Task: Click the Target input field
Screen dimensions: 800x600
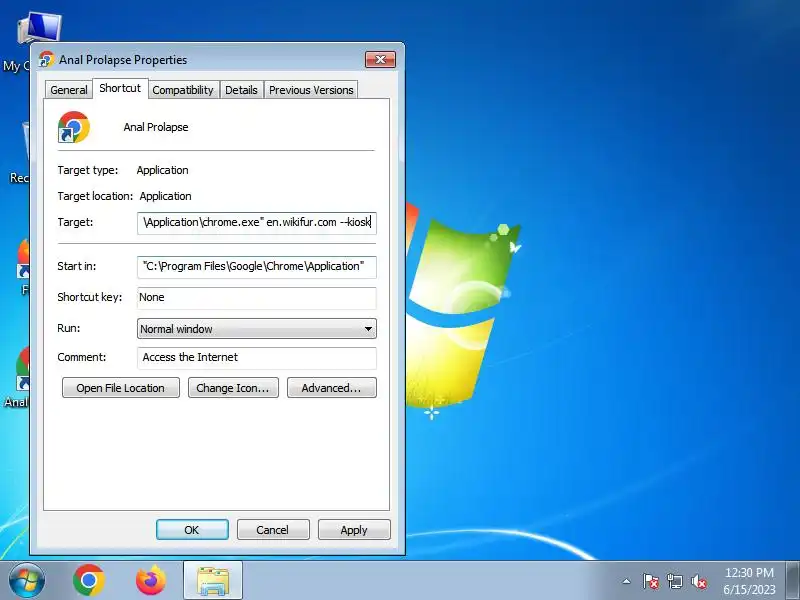Action: pos(257,223)
